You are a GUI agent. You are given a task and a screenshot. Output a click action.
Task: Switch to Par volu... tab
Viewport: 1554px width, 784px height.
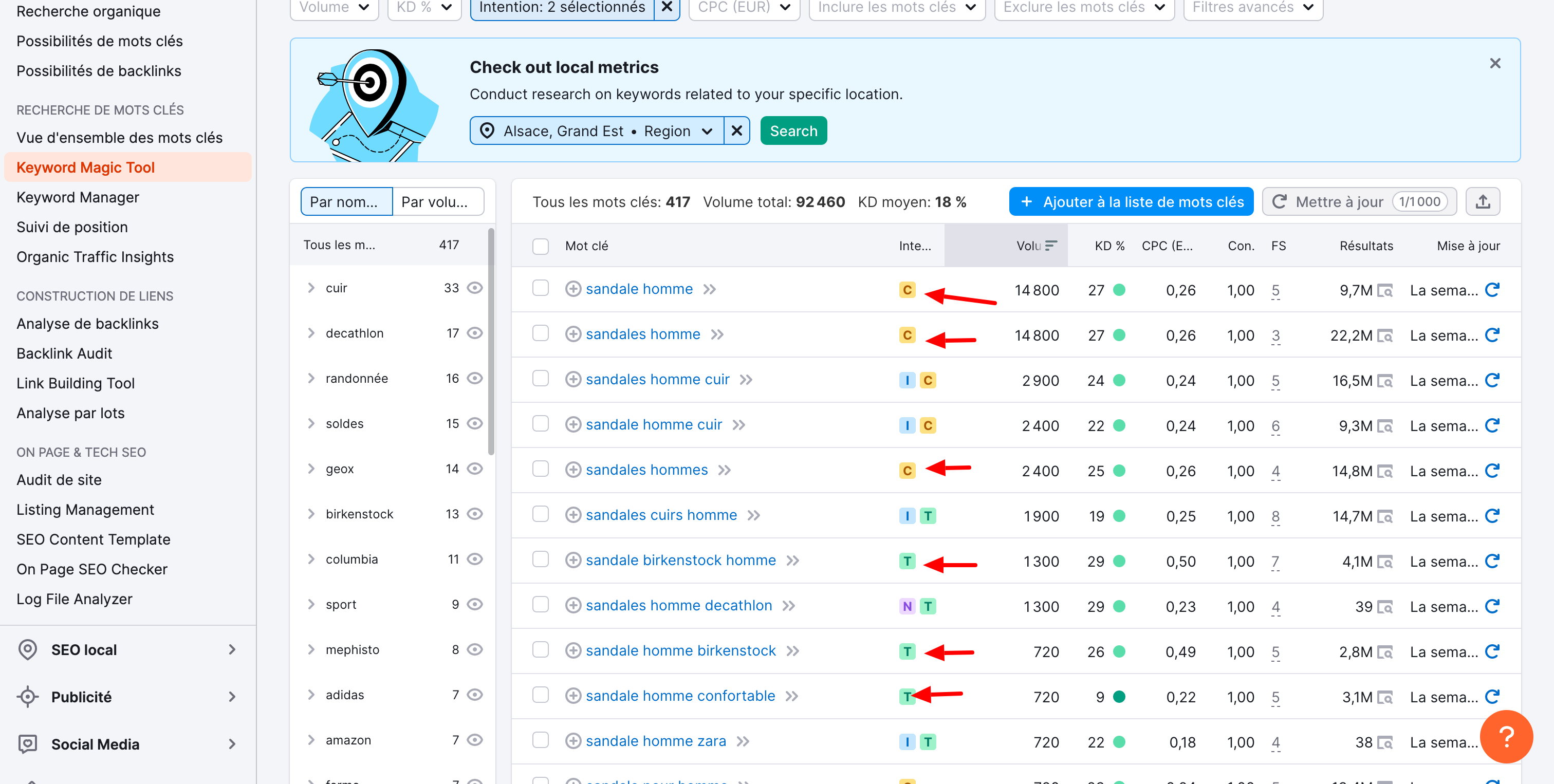tap(438, 201)
